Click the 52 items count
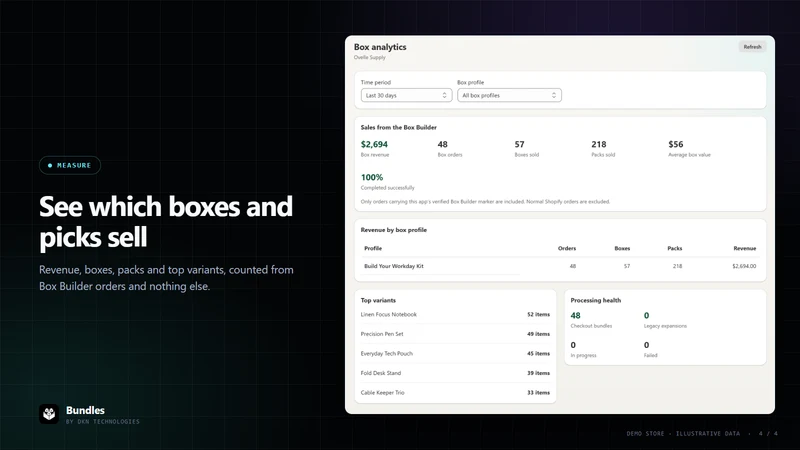This screenshot has width=800, height=450. click(x=538, y=315)
